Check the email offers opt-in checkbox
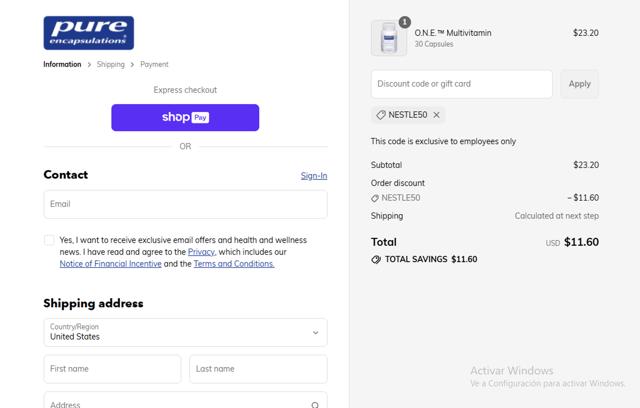 [49, 240]
